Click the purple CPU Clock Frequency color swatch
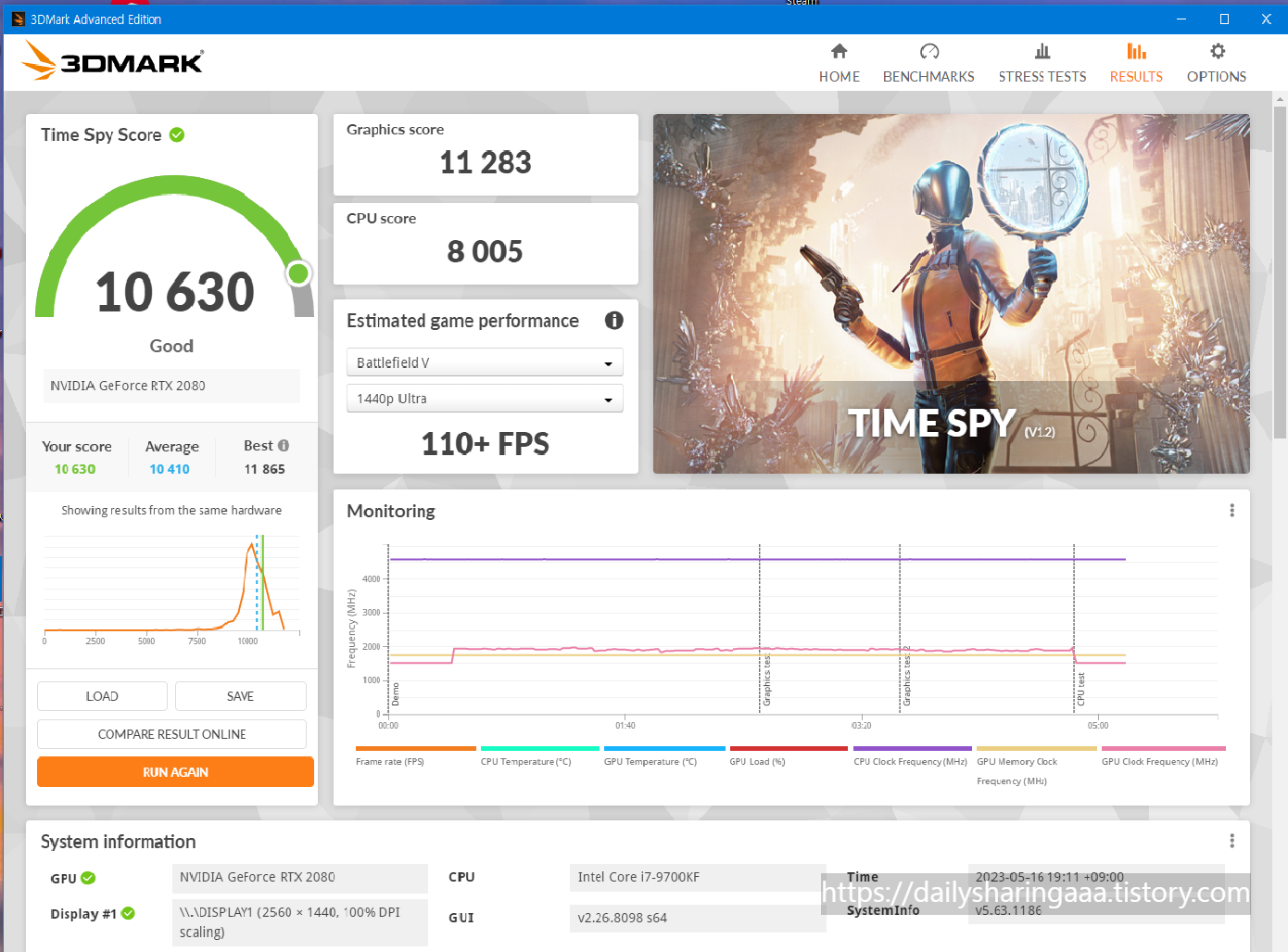1288x952 pixels. 912,747
